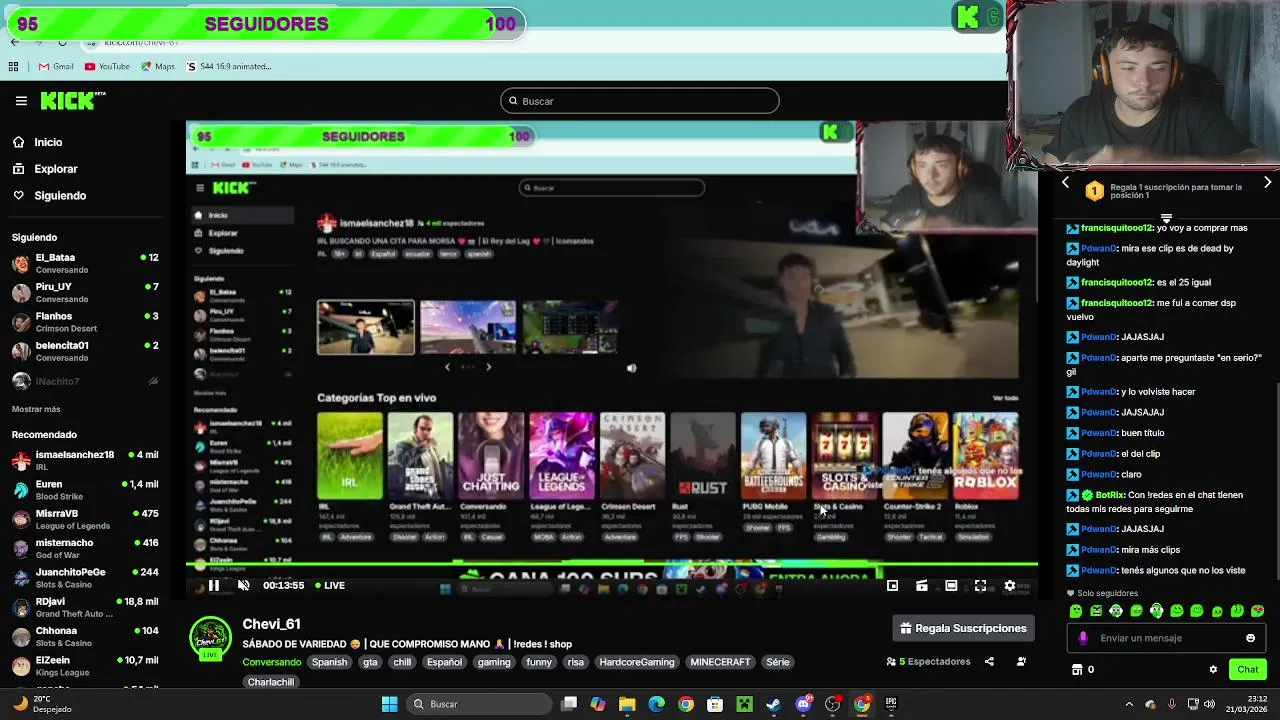Enter fullscreen mode
Viewport: 1280px width, 720px height.
click(x=980, y=586)
